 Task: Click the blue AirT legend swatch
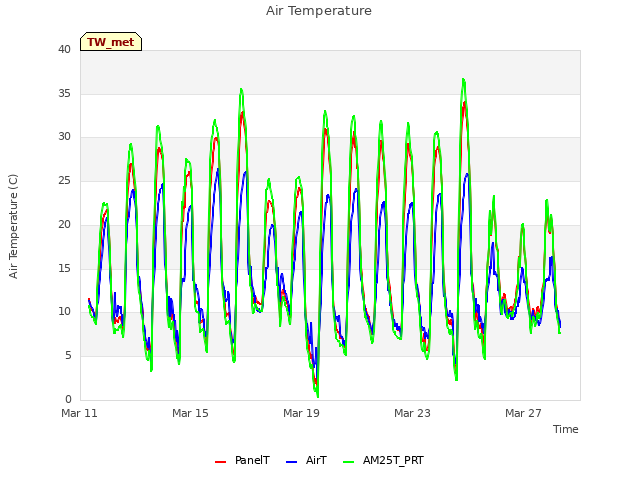click(291, 462)
